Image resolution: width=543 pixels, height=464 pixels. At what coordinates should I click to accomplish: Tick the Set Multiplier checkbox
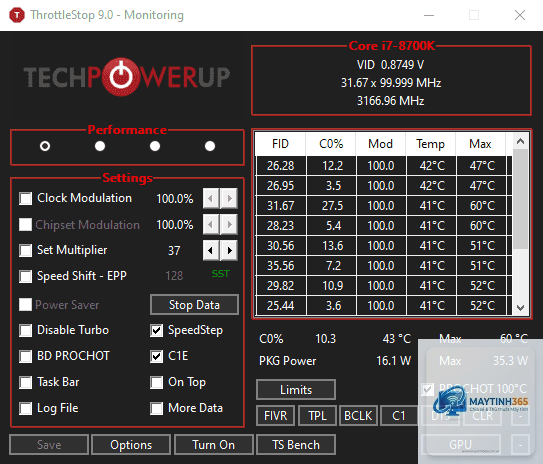26,250
